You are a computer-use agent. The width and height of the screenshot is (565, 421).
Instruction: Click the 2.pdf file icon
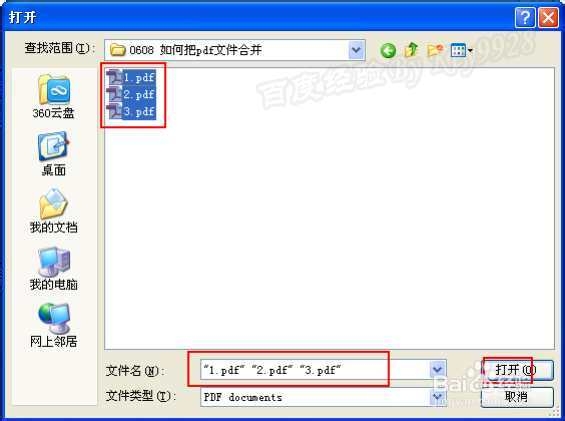(114, 94)
